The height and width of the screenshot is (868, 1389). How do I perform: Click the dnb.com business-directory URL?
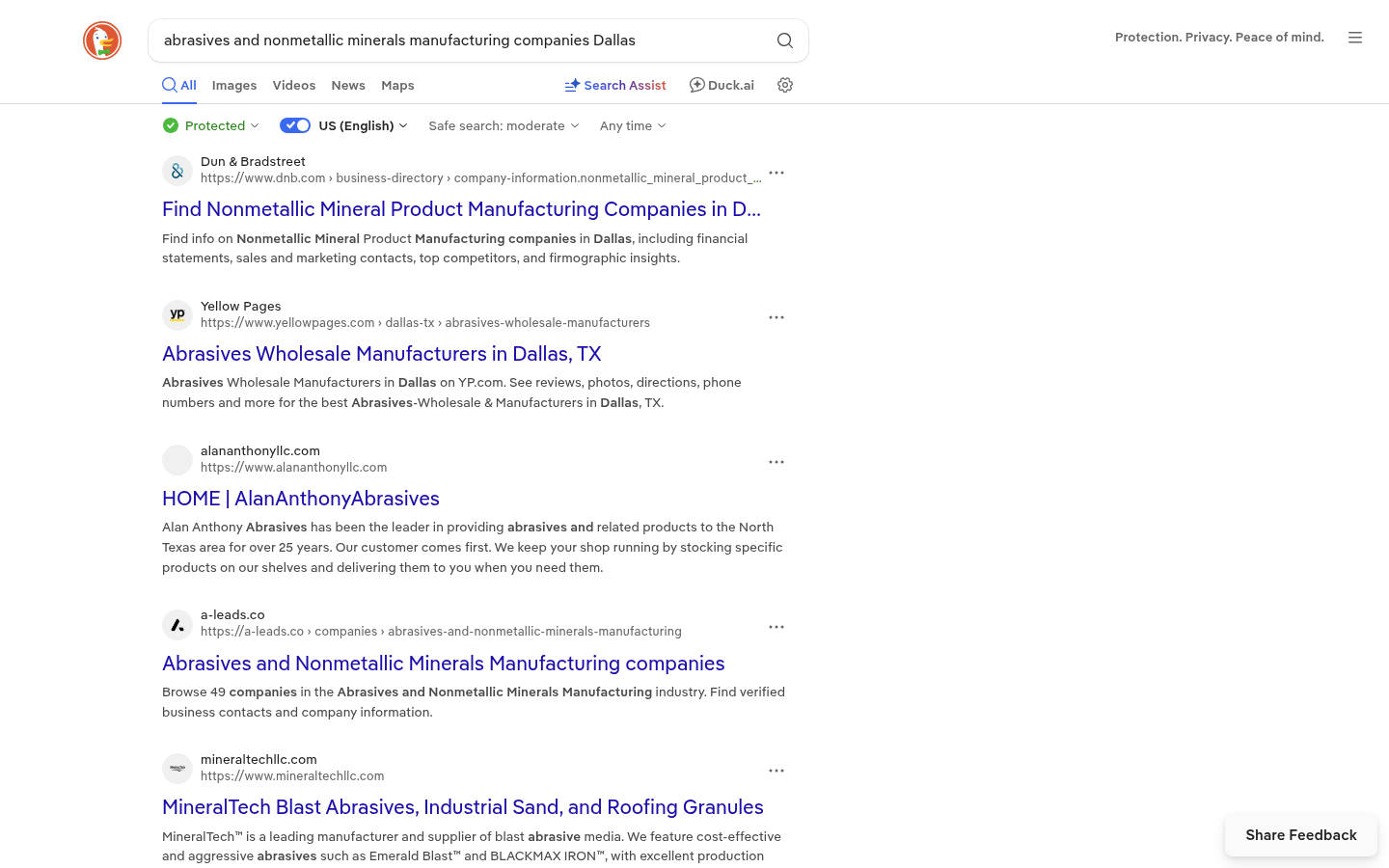[x=481, y=177]
